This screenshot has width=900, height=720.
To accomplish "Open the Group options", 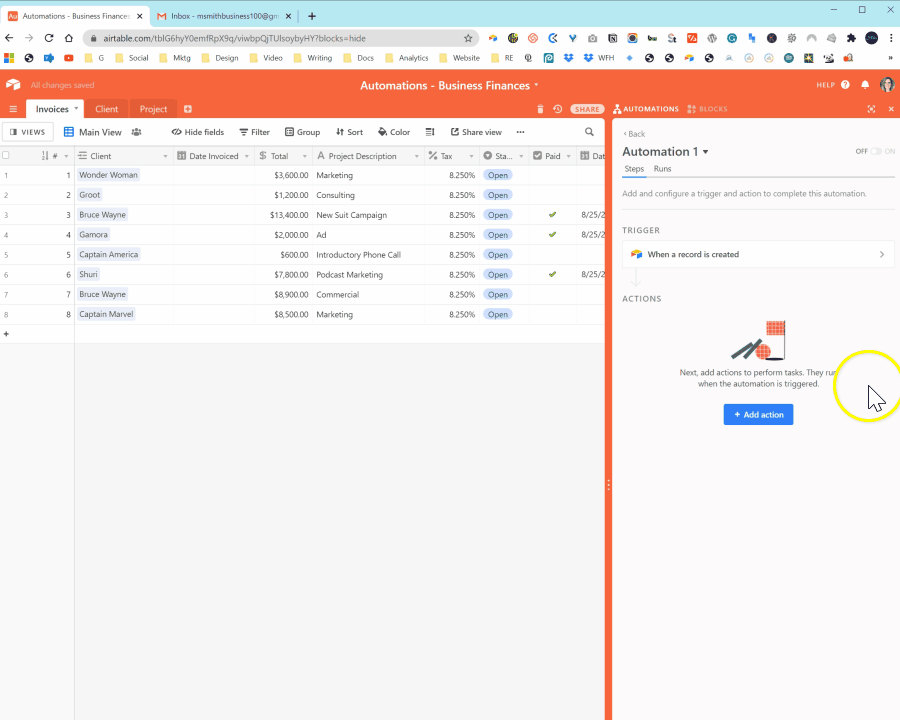I will pyautogui.click(x=302, y=131).
